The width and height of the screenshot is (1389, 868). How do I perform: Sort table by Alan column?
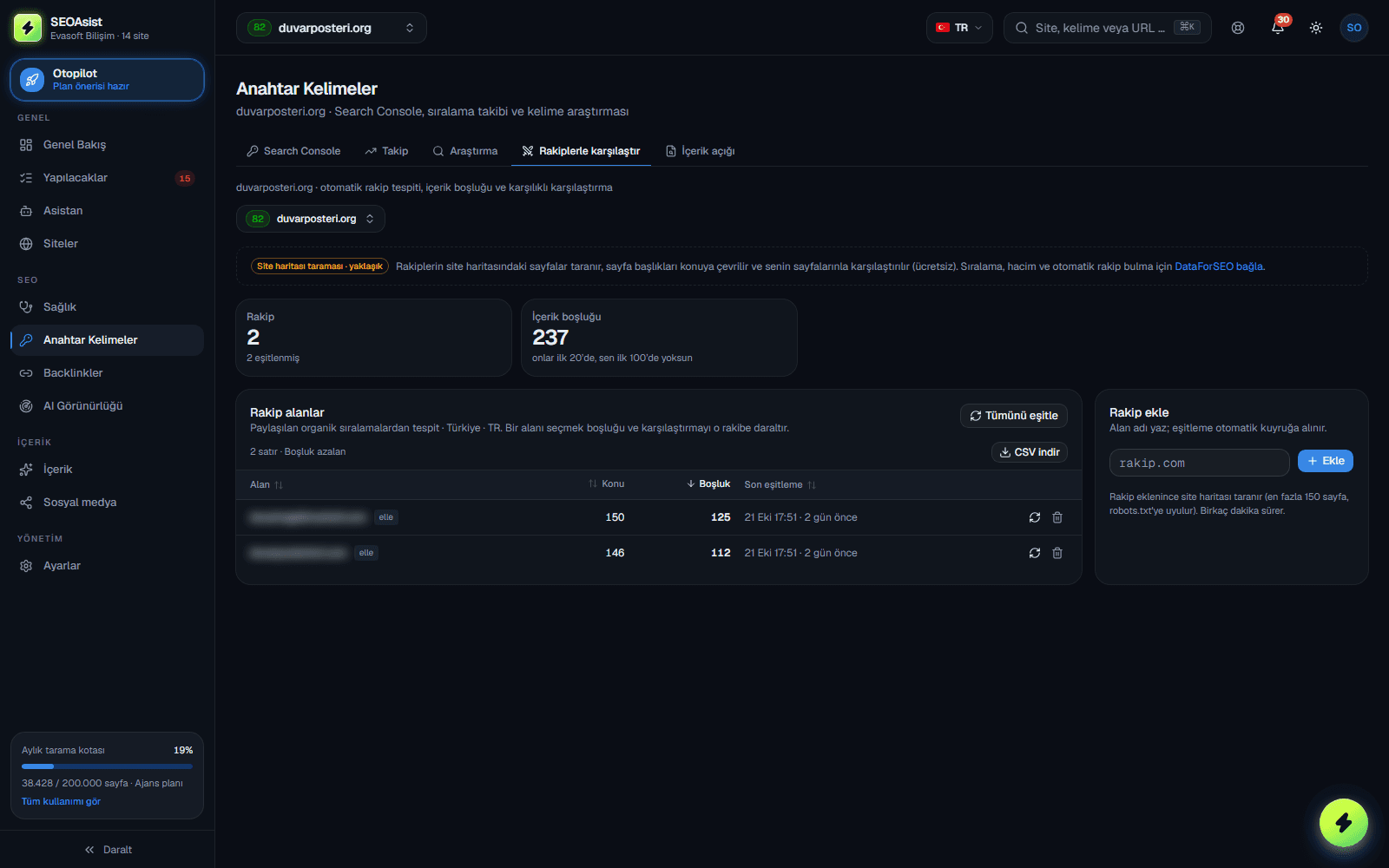click(267, 484)
